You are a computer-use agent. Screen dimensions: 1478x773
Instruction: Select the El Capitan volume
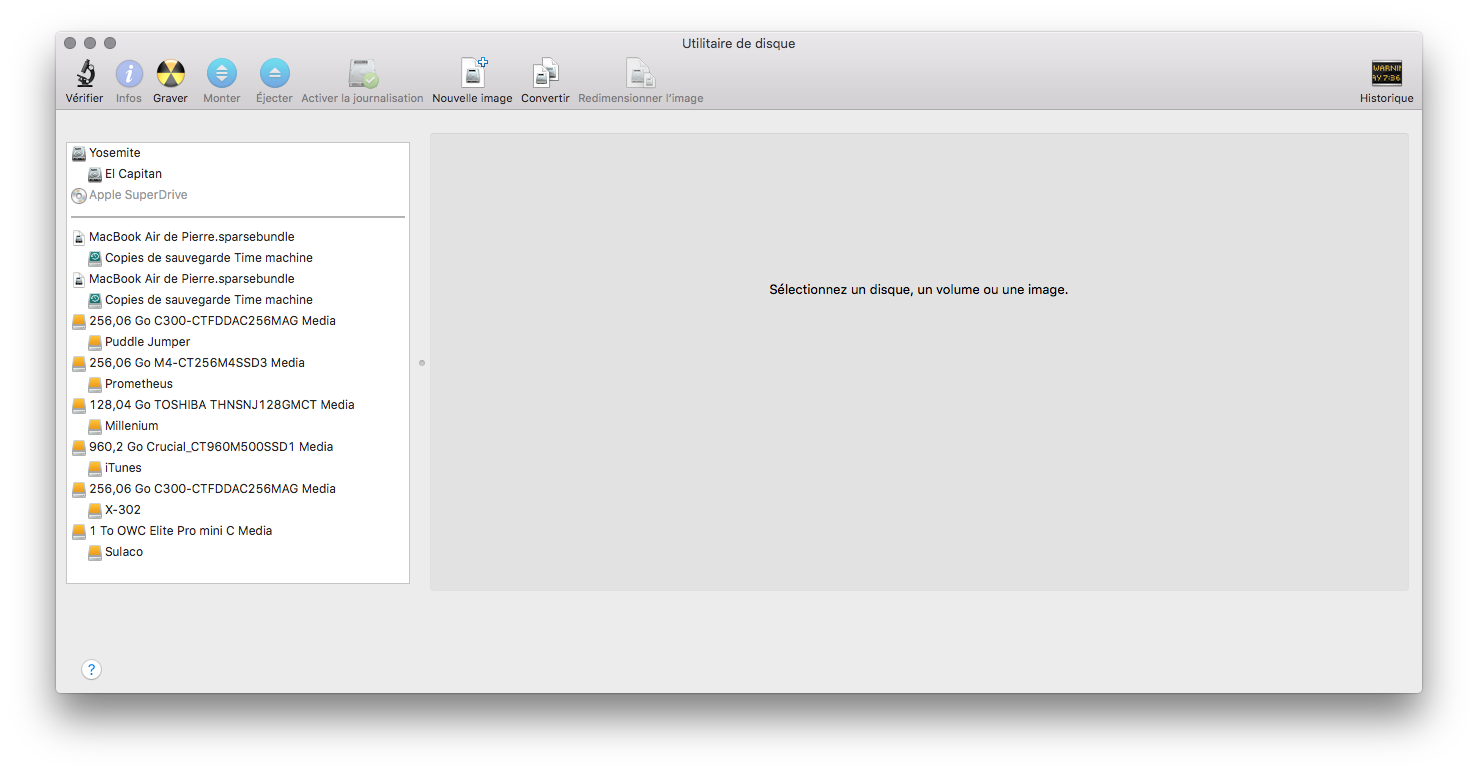coord(133,174)
